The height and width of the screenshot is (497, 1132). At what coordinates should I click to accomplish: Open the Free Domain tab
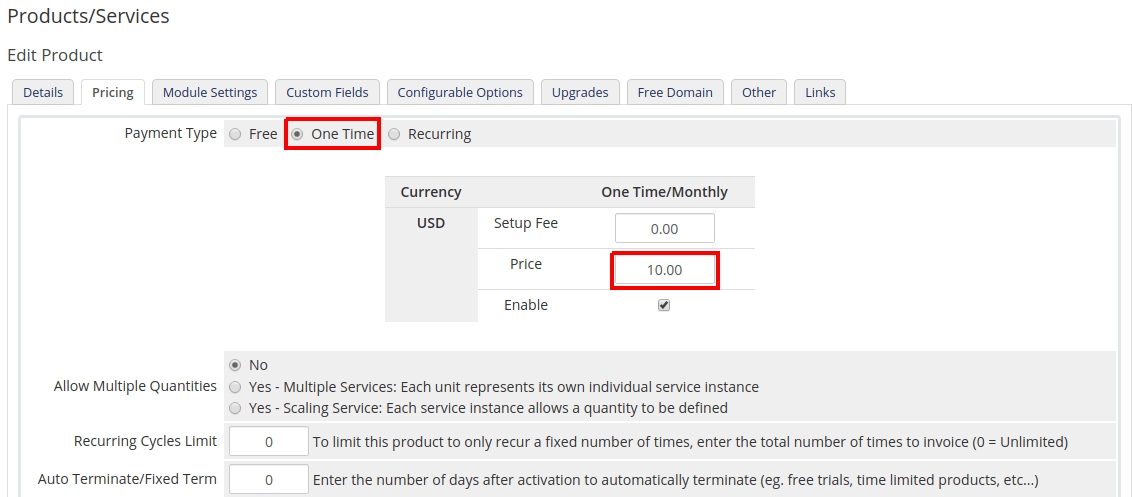click(x=675, y=92)
